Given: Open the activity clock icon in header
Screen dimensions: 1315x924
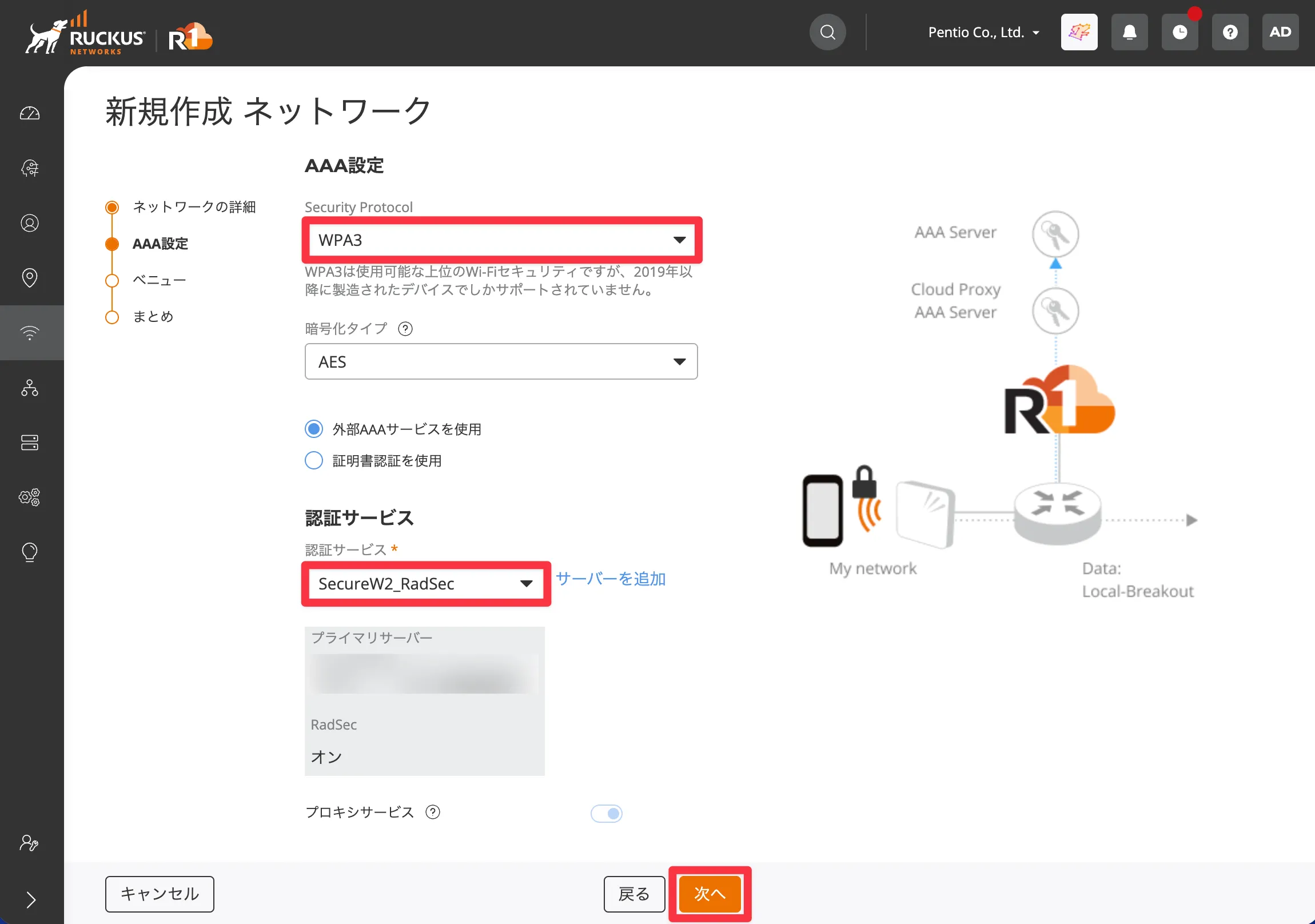Looking at the screenshot, I should point(1180,32).
